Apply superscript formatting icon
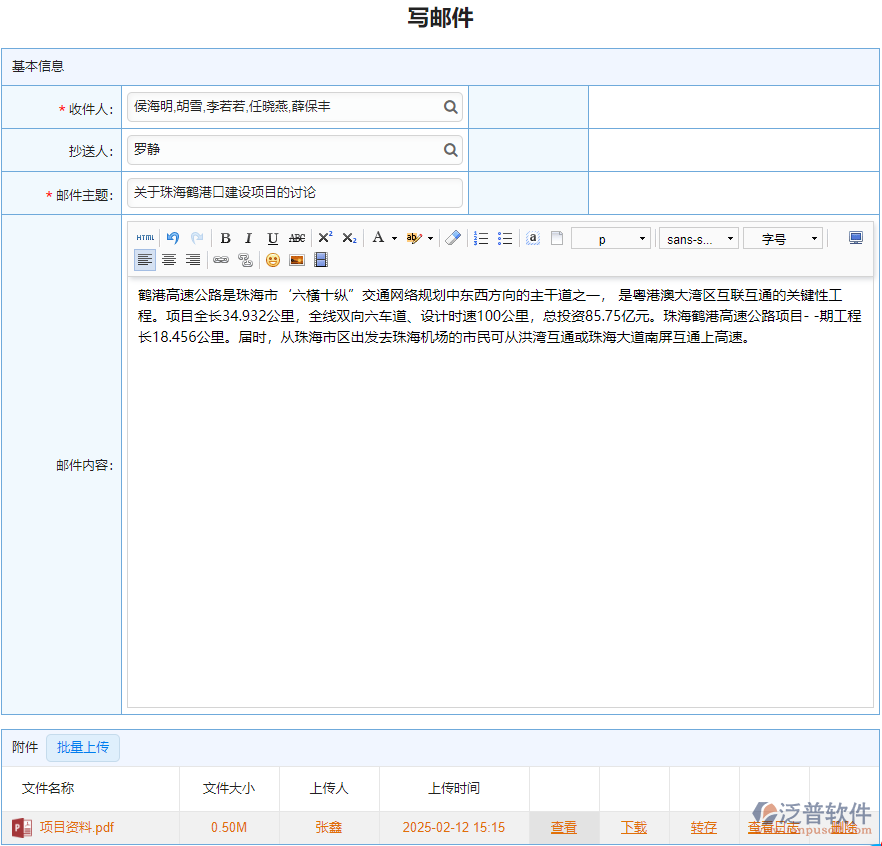882x846 pixels. [x=325, y=238]
